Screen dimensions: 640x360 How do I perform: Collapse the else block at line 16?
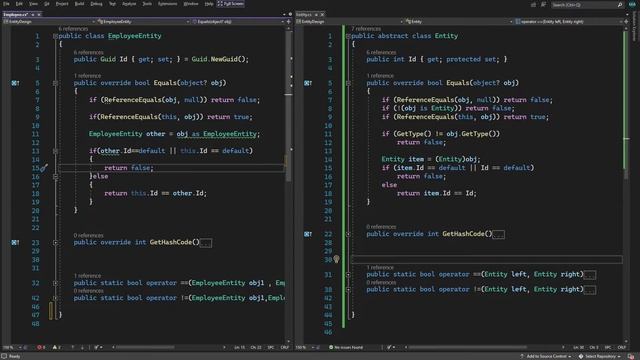click(55, 176)
